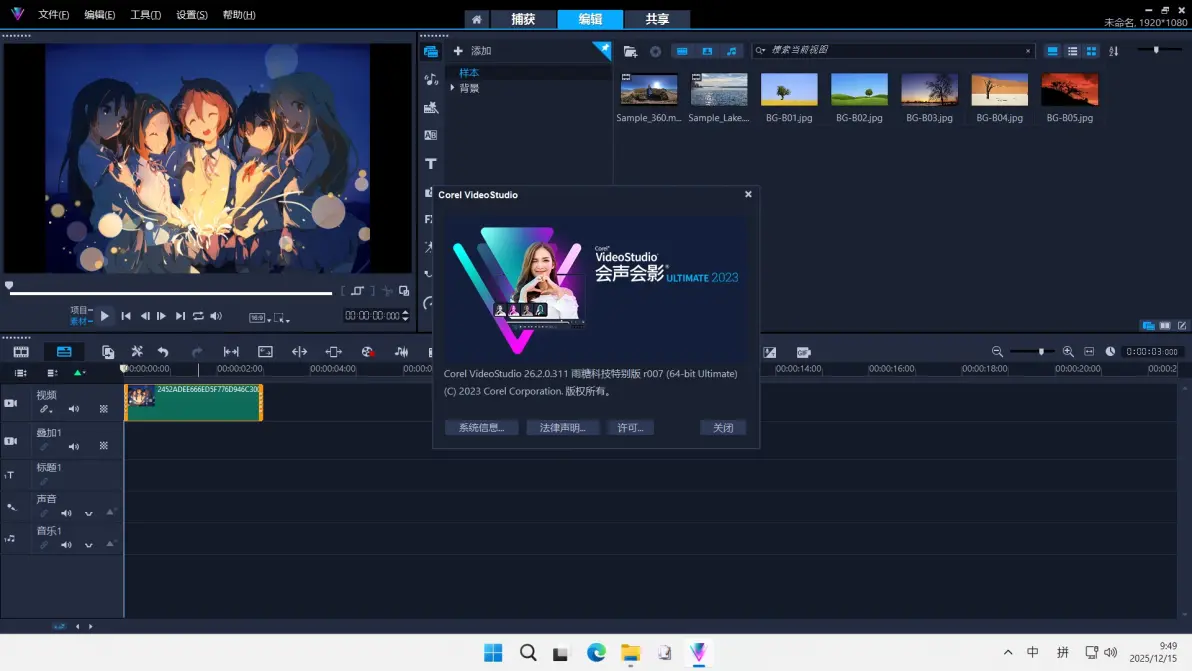
Task: Open the 16:9 aspect ratio dropdown
Action: click(x=260, y=318)
